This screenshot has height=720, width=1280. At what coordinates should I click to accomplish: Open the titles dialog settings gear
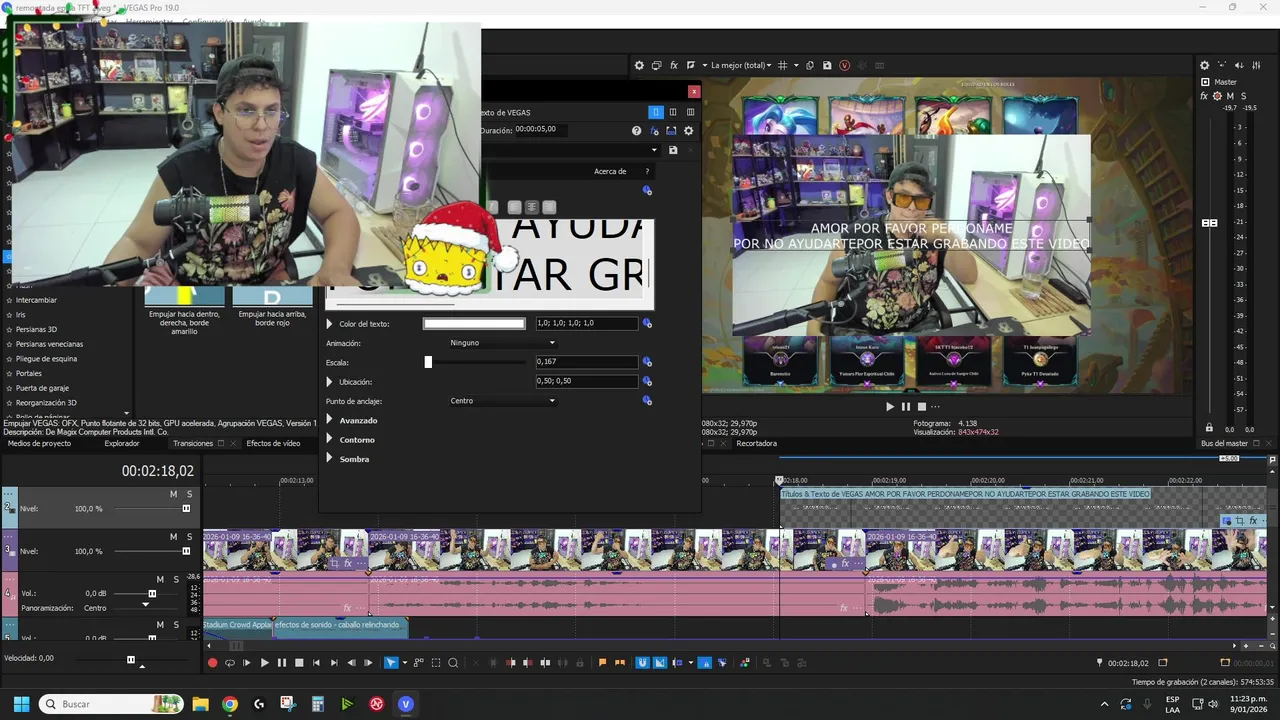coord(688,130)
